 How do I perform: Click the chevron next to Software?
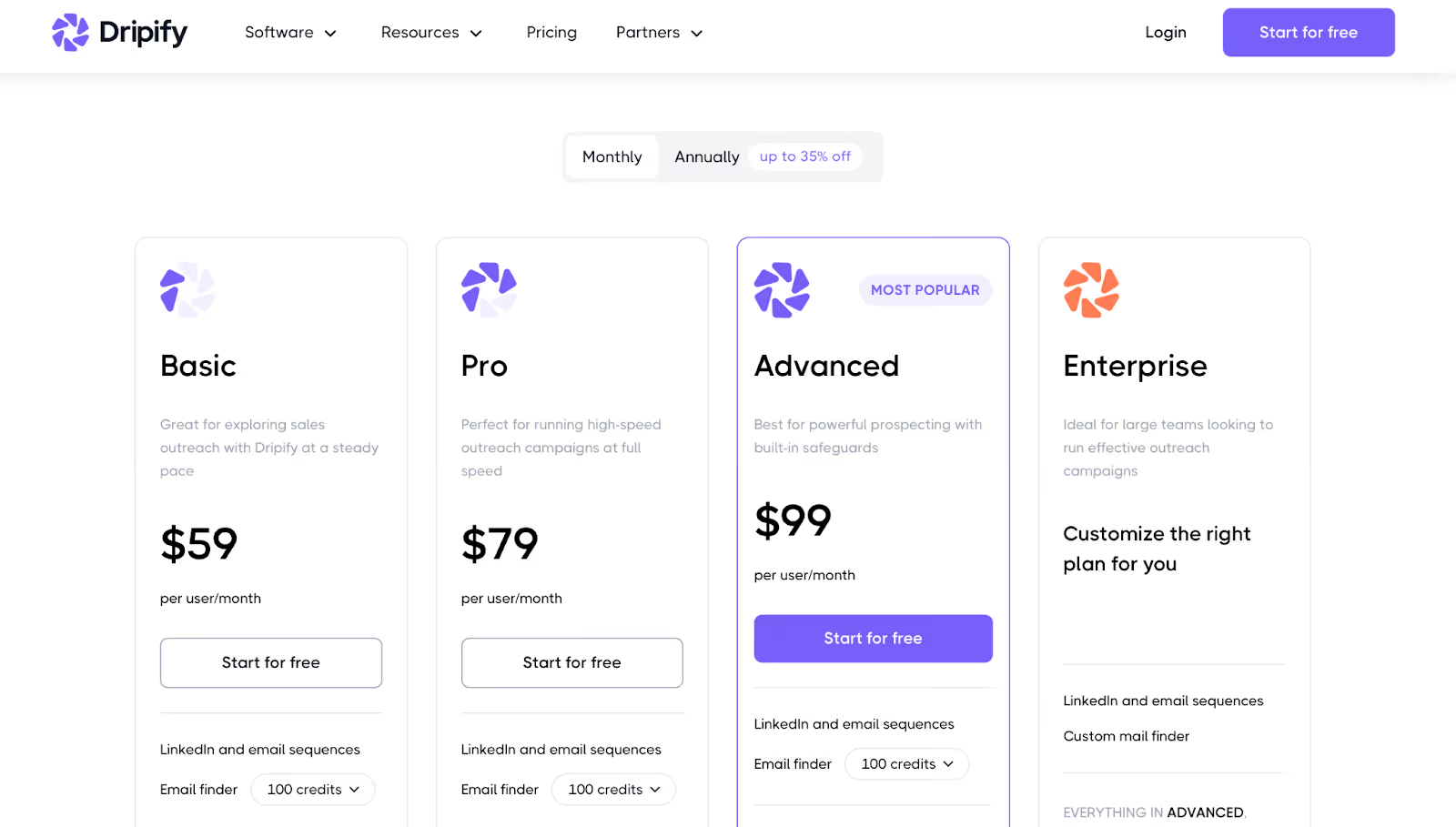tap(331, 33)
